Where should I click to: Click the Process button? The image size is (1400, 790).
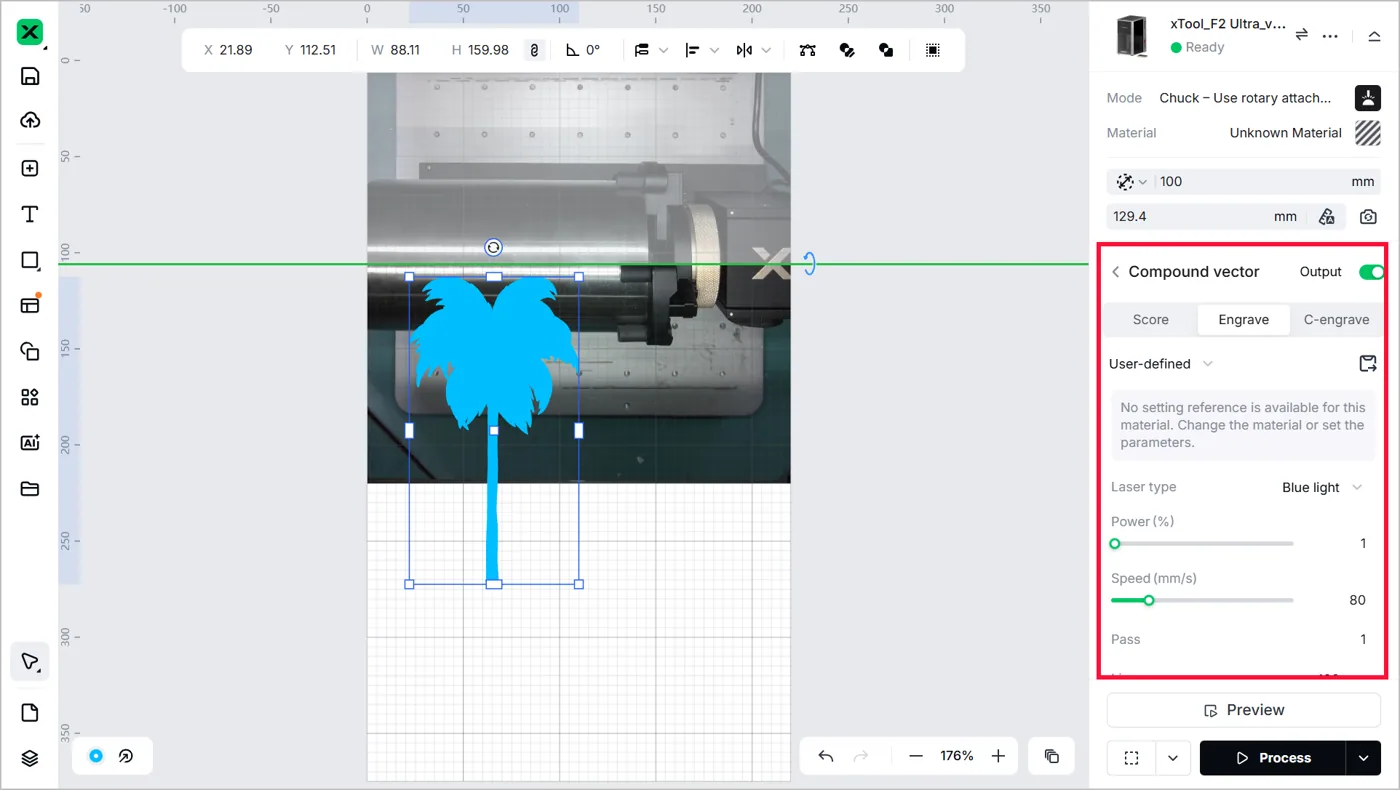pyautogui.click(x=1273, y=758)
